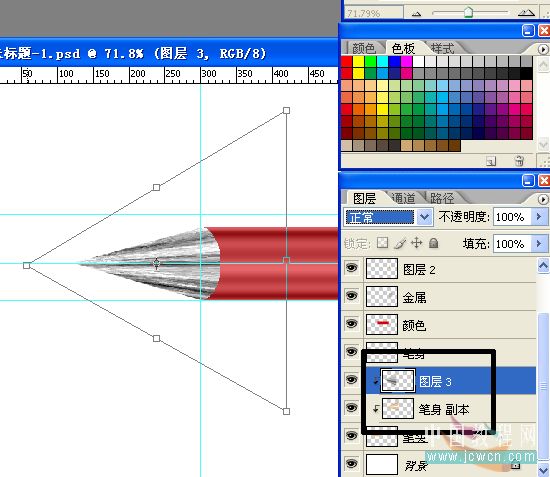
Task: Click the trash icon in swatches panel
Action: [519, 161]
